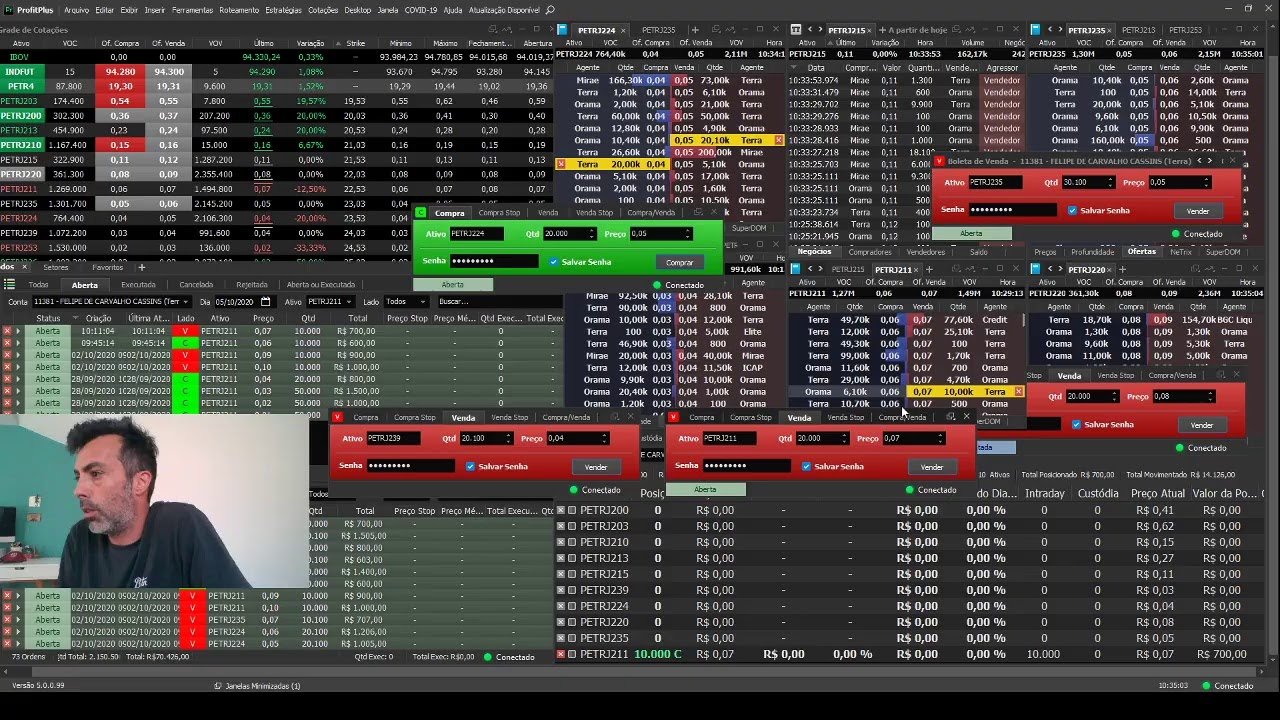Click Aberta status under Boleta de Venda

[x=971, y=233]
